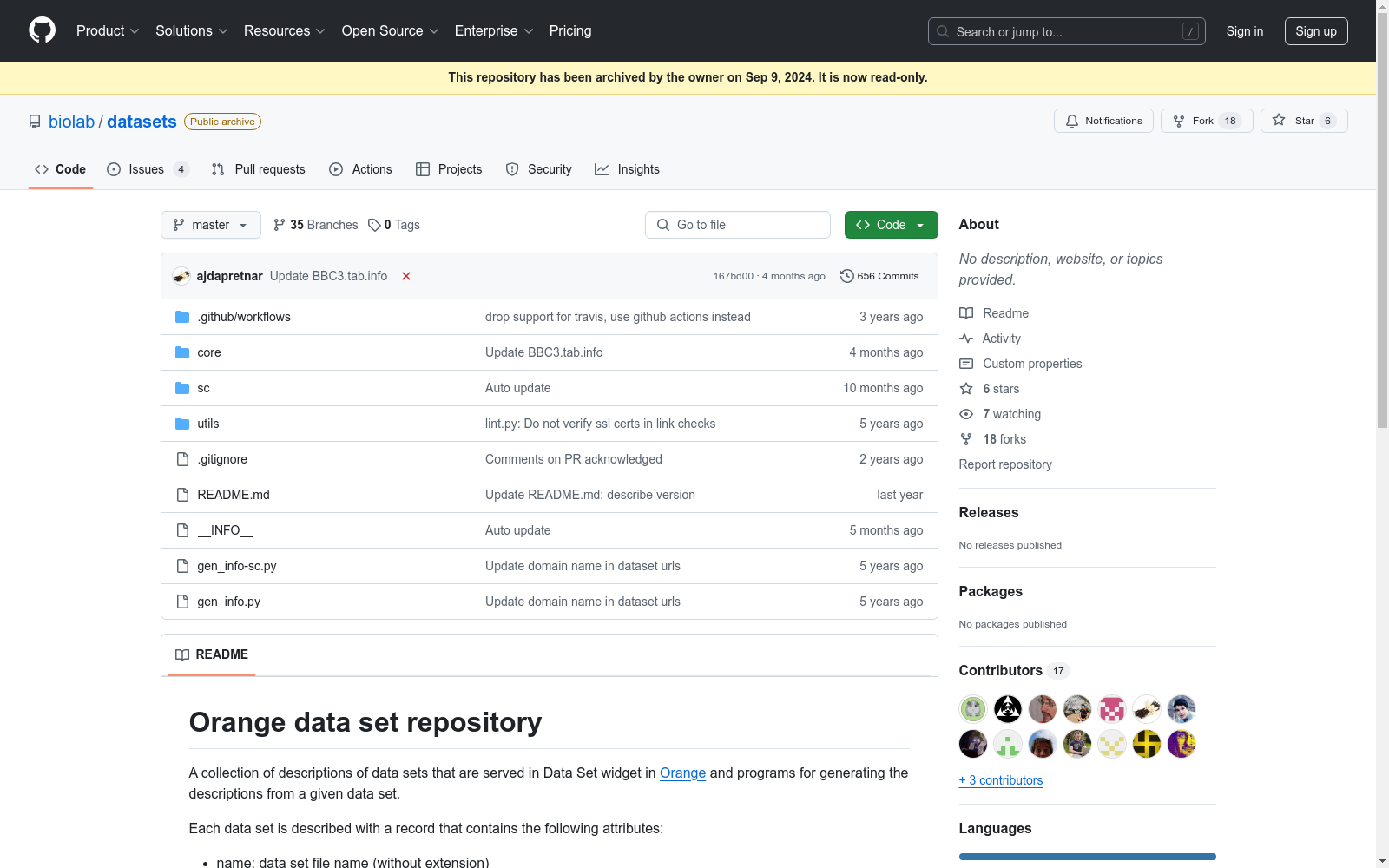Switch to the Actions tab

coord(361,169)
